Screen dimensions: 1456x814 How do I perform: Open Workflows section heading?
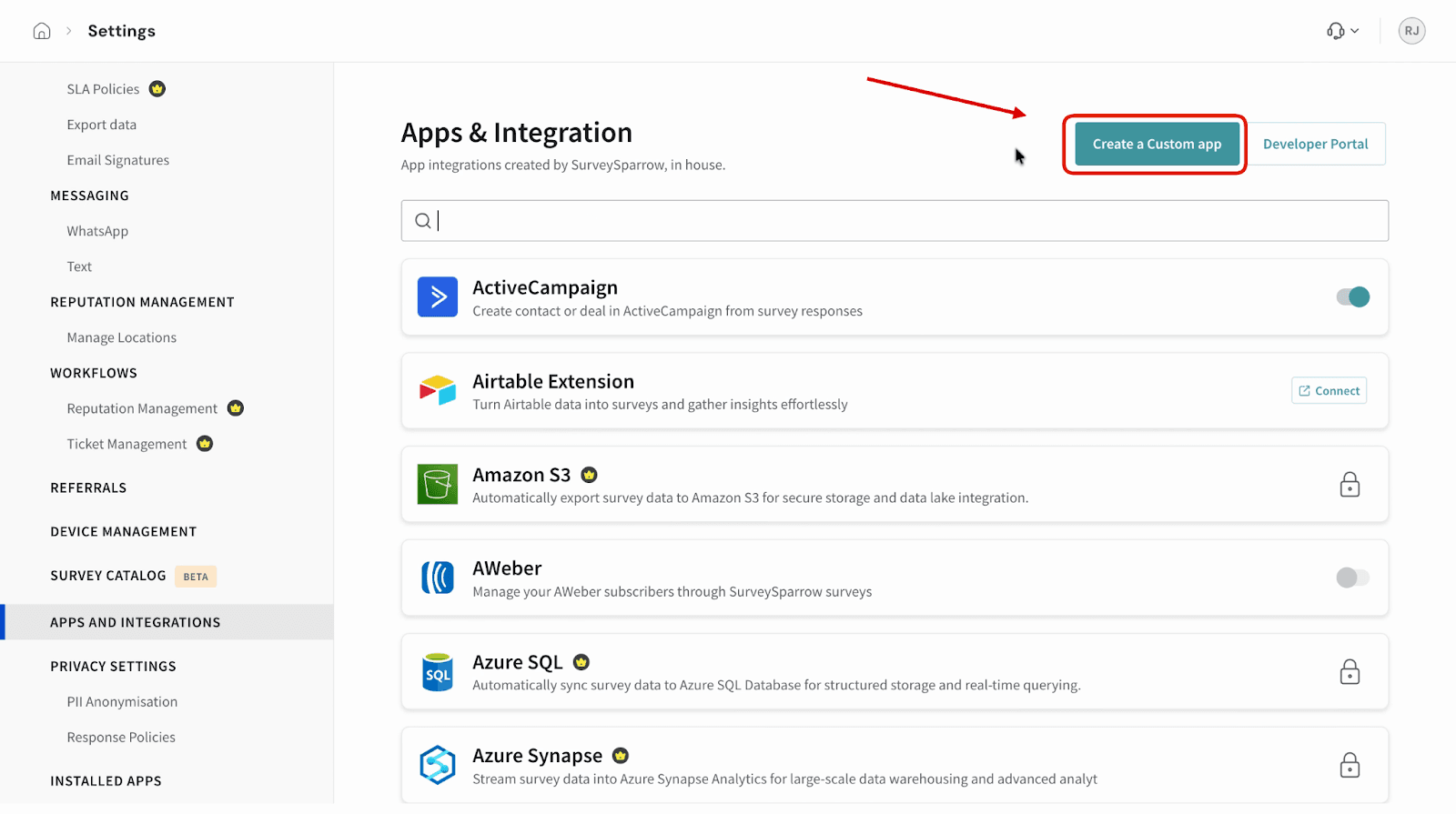94,373
